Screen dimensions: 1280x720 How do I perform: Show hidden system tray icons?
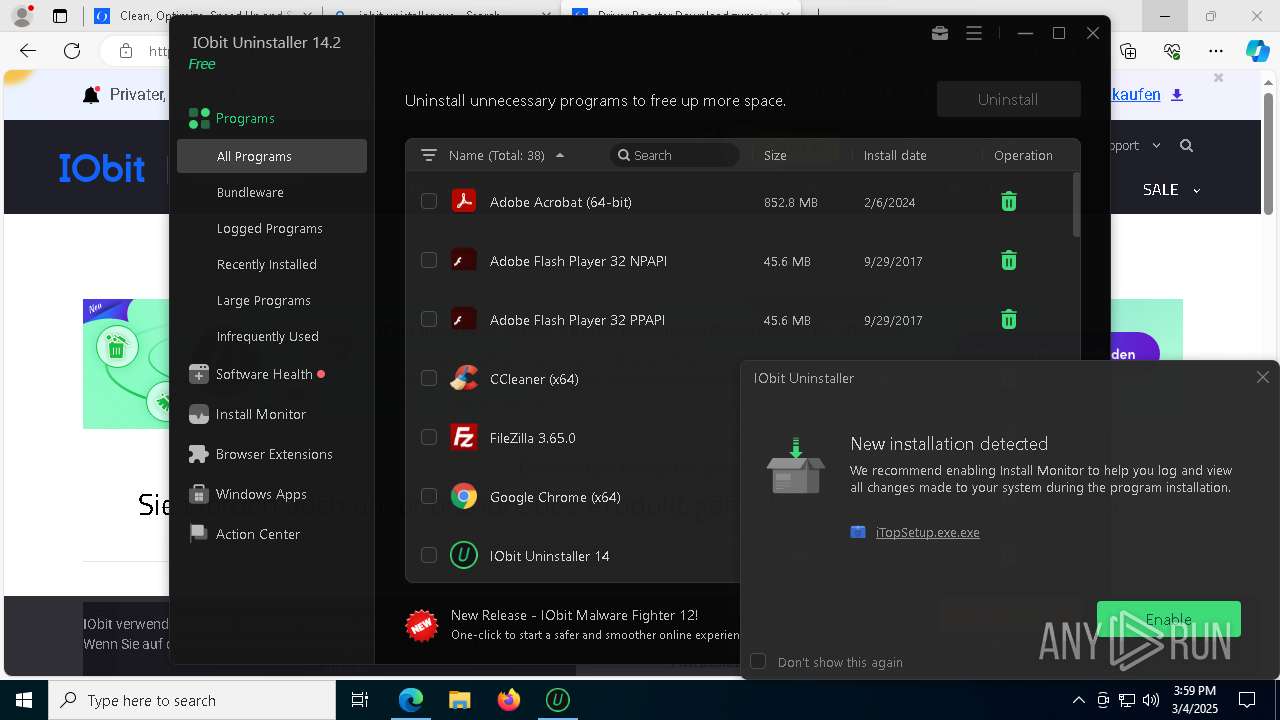1078,700
